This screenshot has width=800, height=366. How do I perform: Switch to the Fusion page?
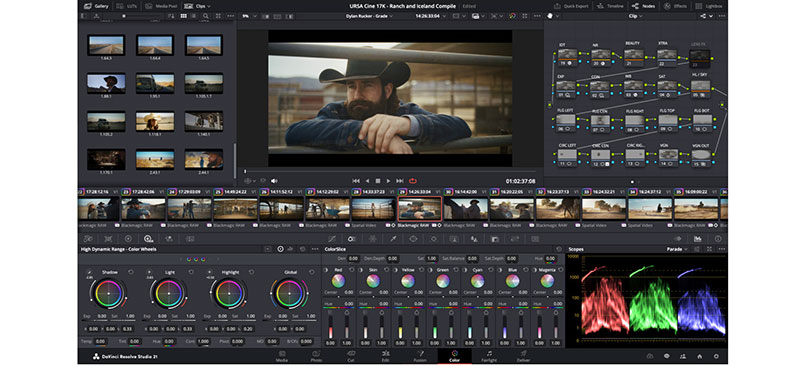tap(420, 356)
